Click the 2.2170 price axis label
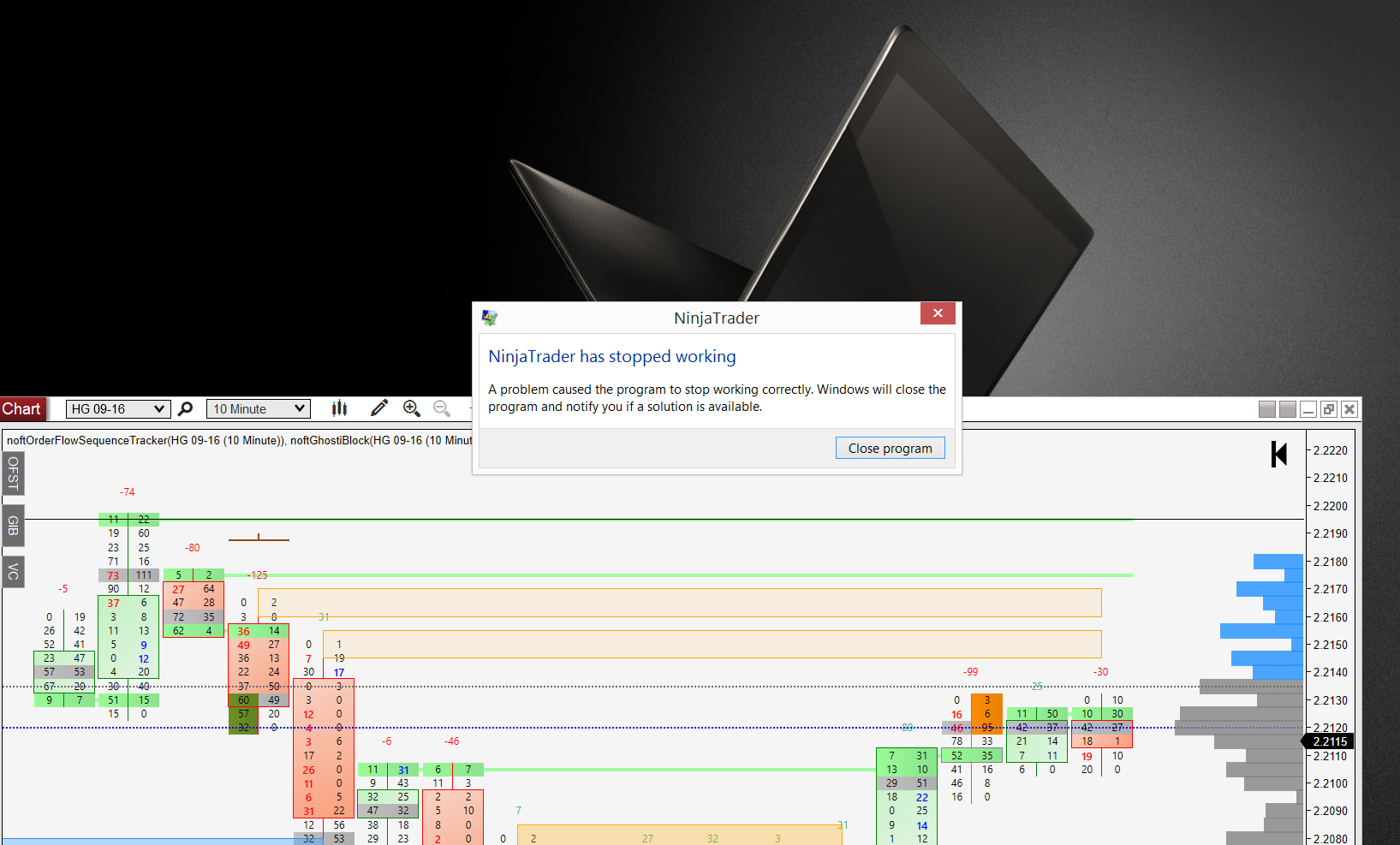The height and width of the screenshot is (845, 1400). [x=1331, y=589]
